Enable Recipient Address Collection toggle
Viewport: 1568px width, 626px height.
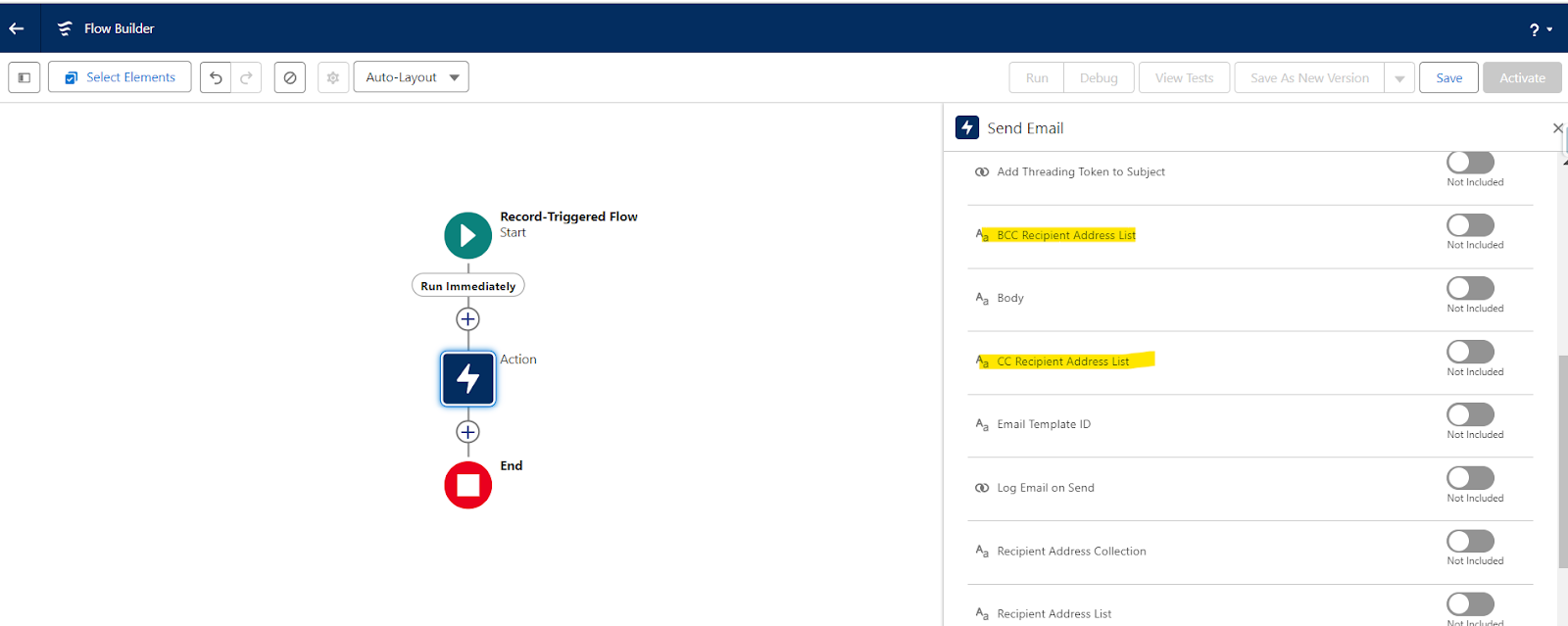pyautogui.click(x=1471, y=541)
